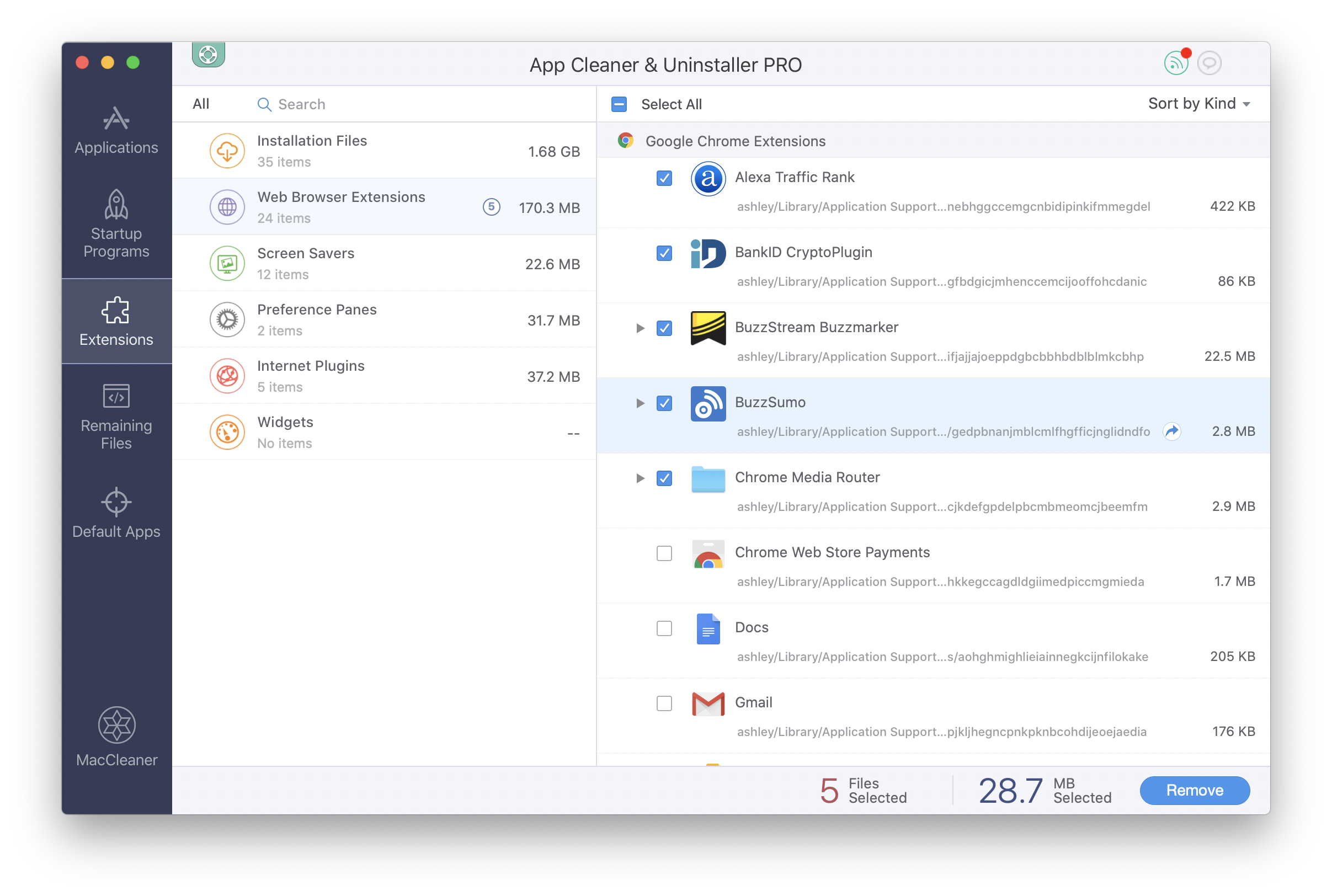Enable checkbox for Gmail extension
The width and height of the screenshot is (1332, 896).
663,702
